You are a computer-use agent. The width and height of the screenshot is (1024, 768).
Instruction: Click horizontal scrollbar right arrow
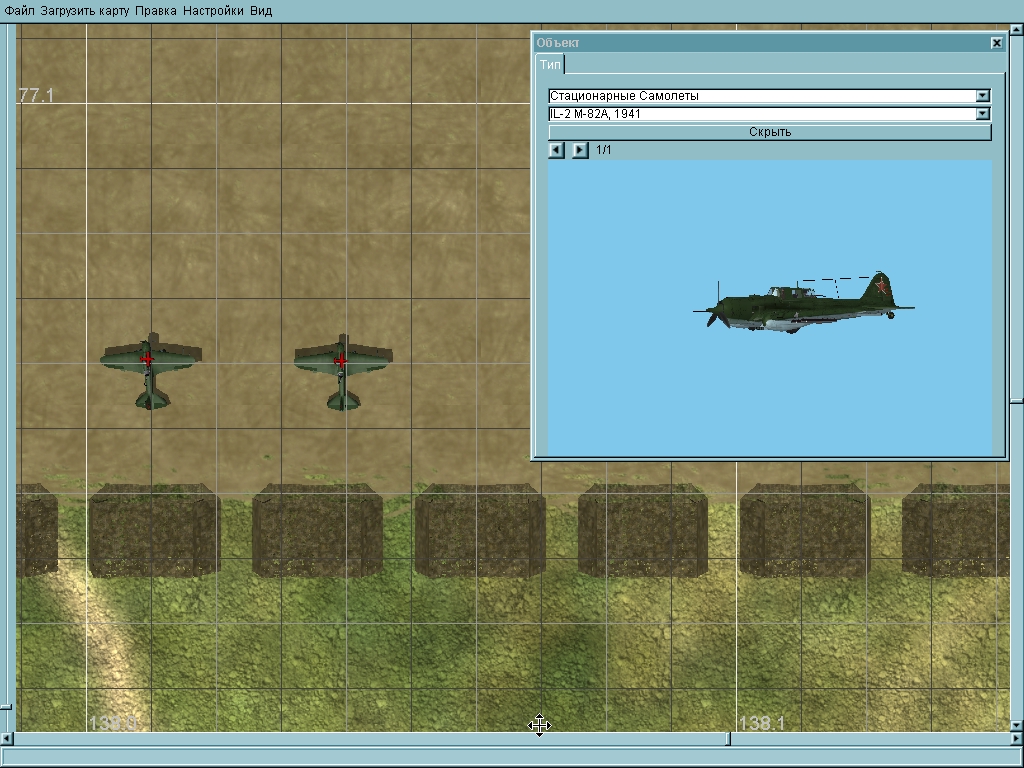pos(1017,739)
